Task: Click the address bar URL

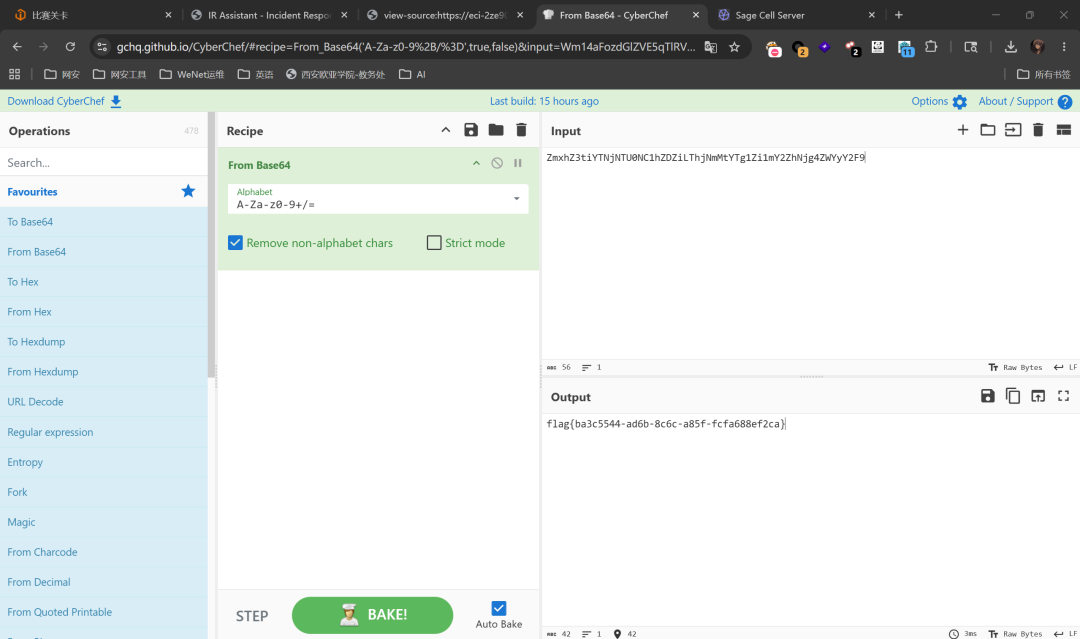Action: pos(406,47)
